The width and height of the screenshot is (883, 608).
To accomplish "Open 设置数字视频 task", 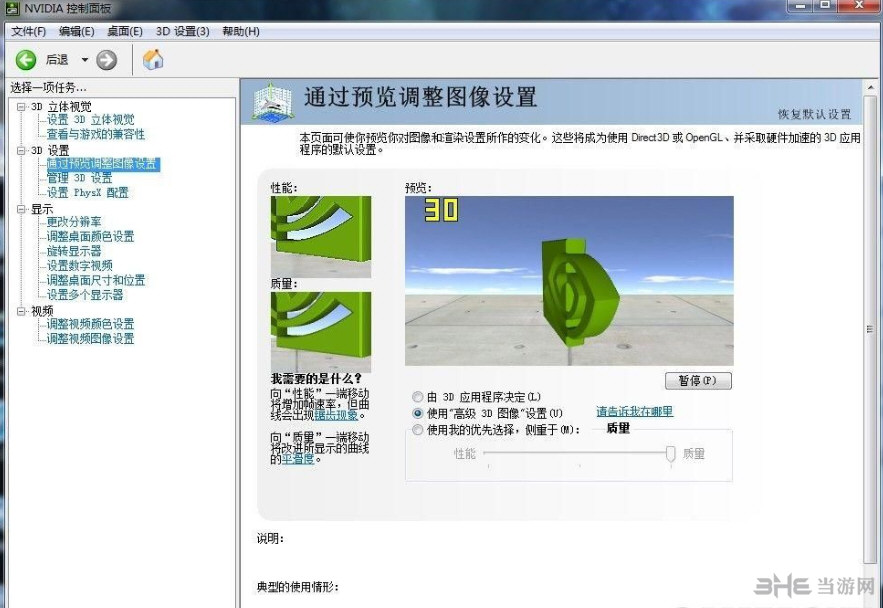I will click(80, 266).
